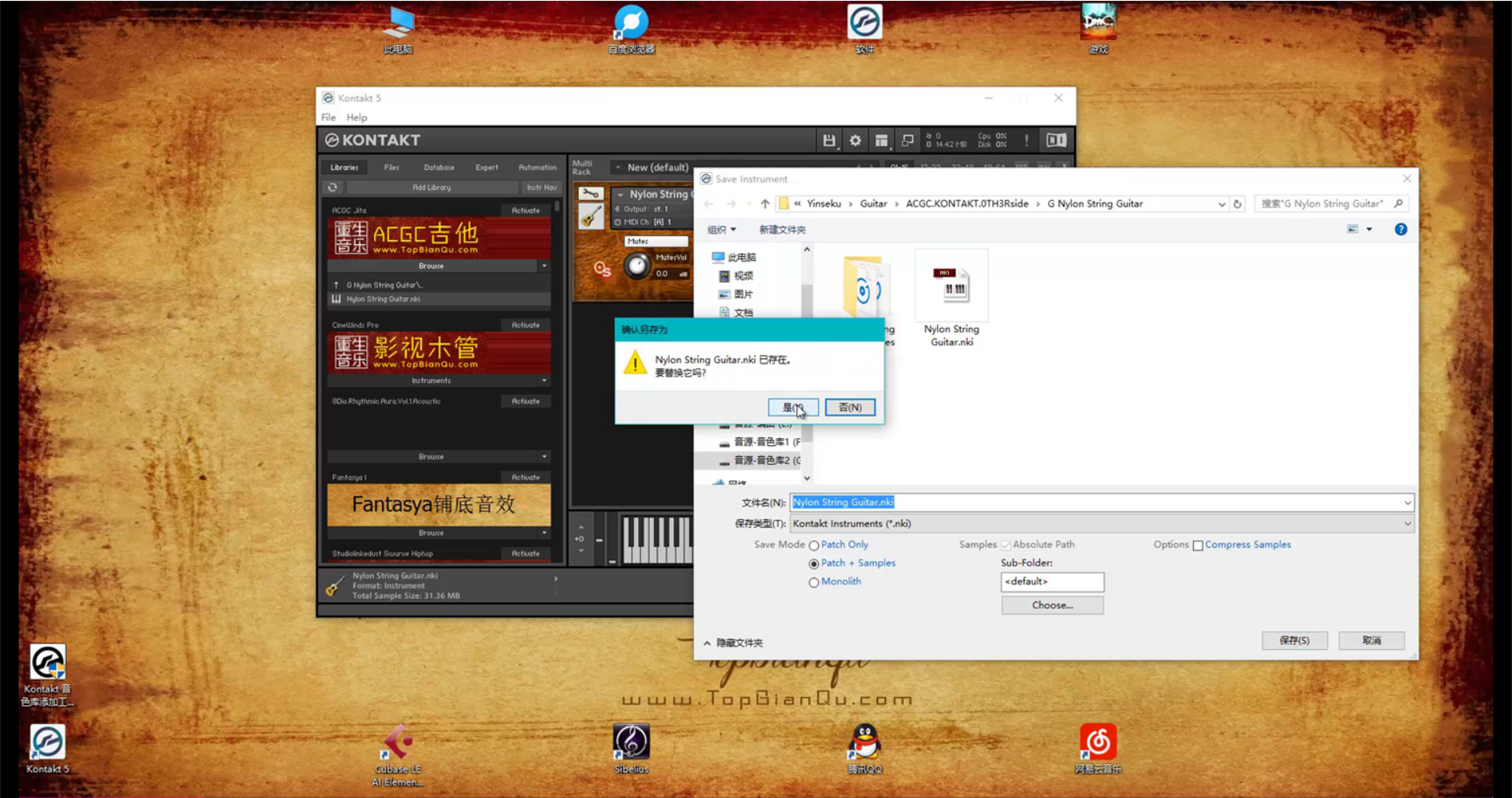This screenshot has height=798, width=1512.
Task: Click the 新建文件夹 new folder button
Action: click(x=782, y=230)
